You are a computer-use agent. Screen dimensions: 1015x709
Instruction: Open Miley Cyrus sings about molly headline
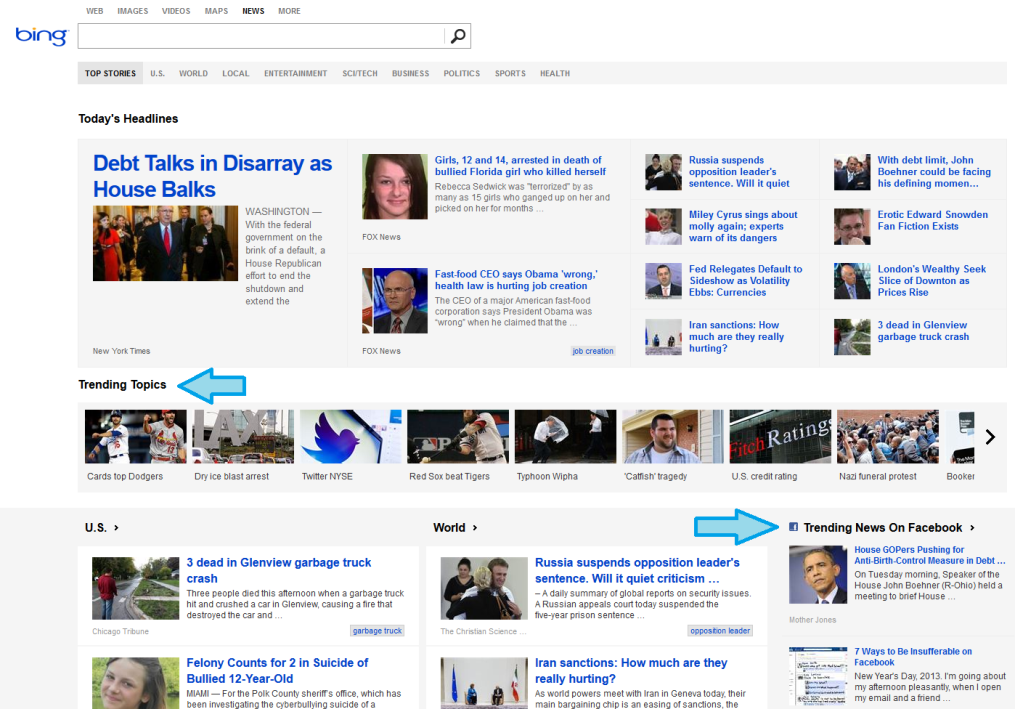click(x=743, y=226)
